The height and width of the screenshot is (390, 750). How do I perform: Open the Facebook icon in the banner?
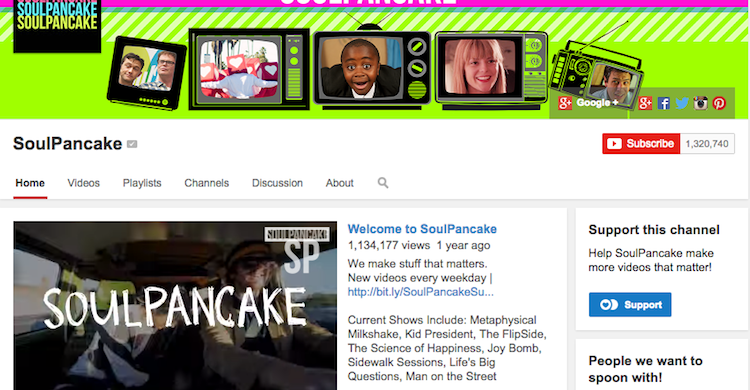point(663,103)
